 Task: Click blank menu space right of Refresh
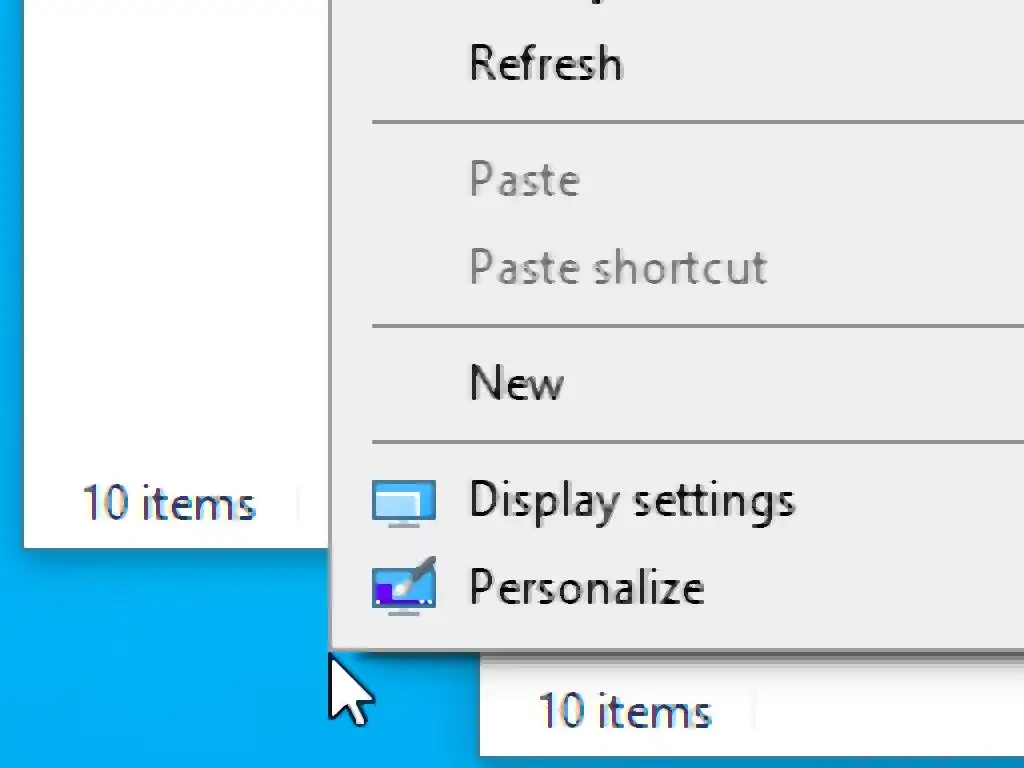pyautogui.click(x=820, y=64)
